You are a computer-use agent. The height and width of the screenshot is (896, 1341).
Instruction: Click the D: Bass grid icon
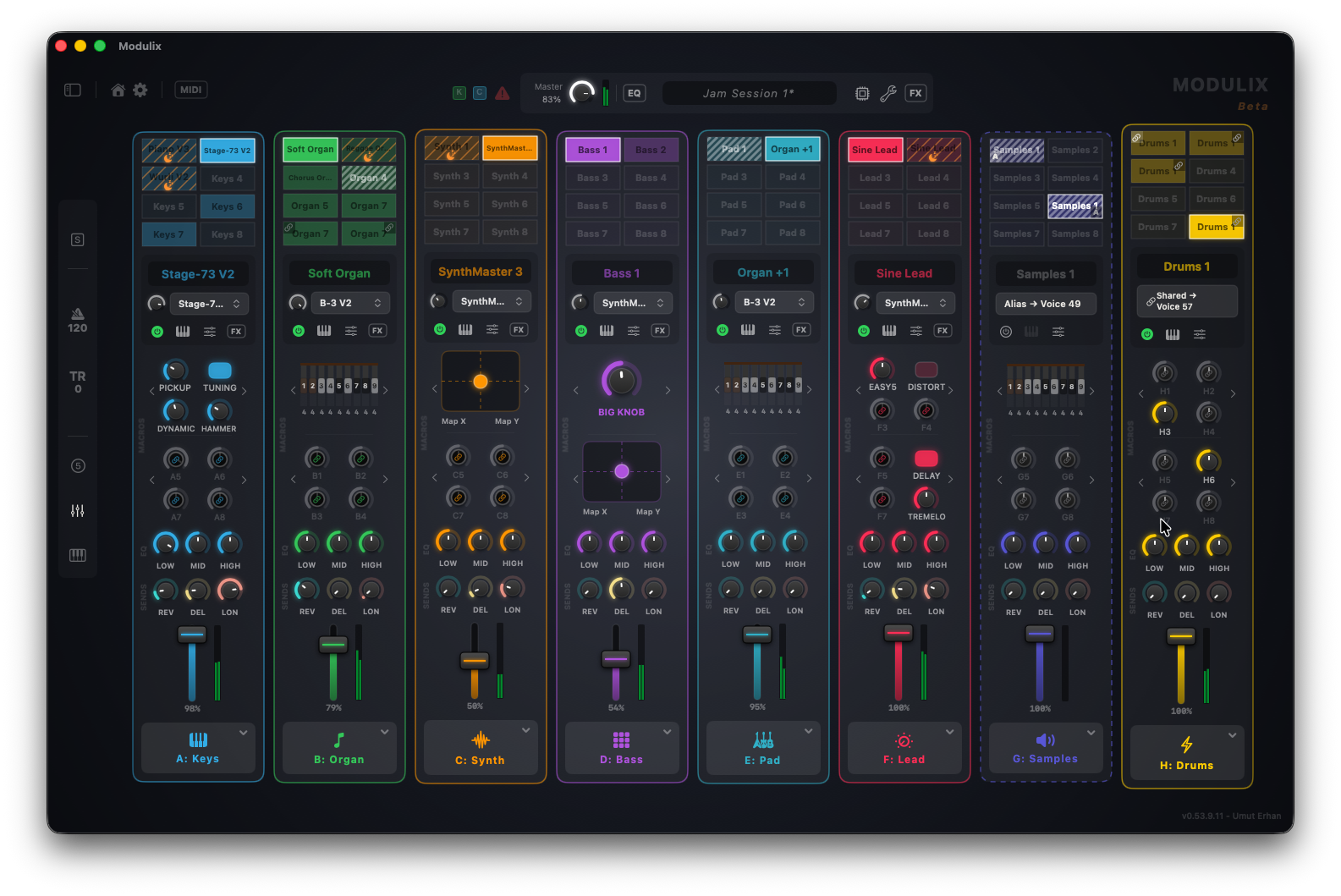coord(622,740)
